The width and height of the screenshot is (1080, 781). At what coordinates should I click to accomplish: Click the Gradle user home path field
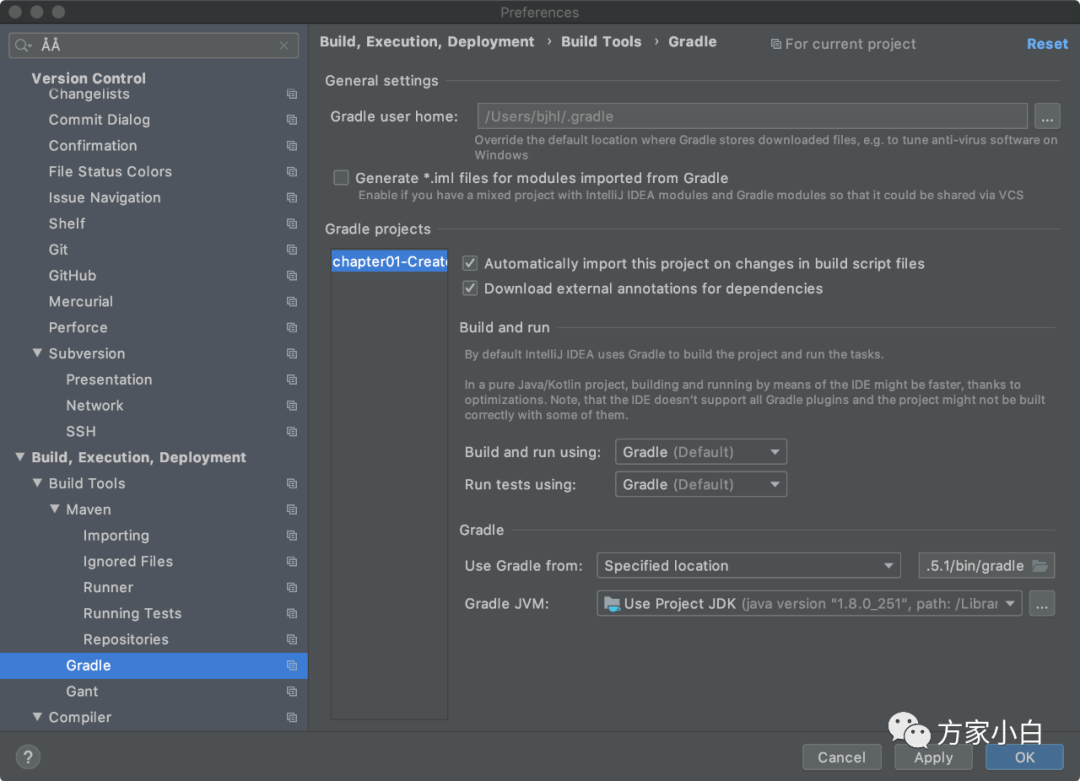click(x=751, y=117)
